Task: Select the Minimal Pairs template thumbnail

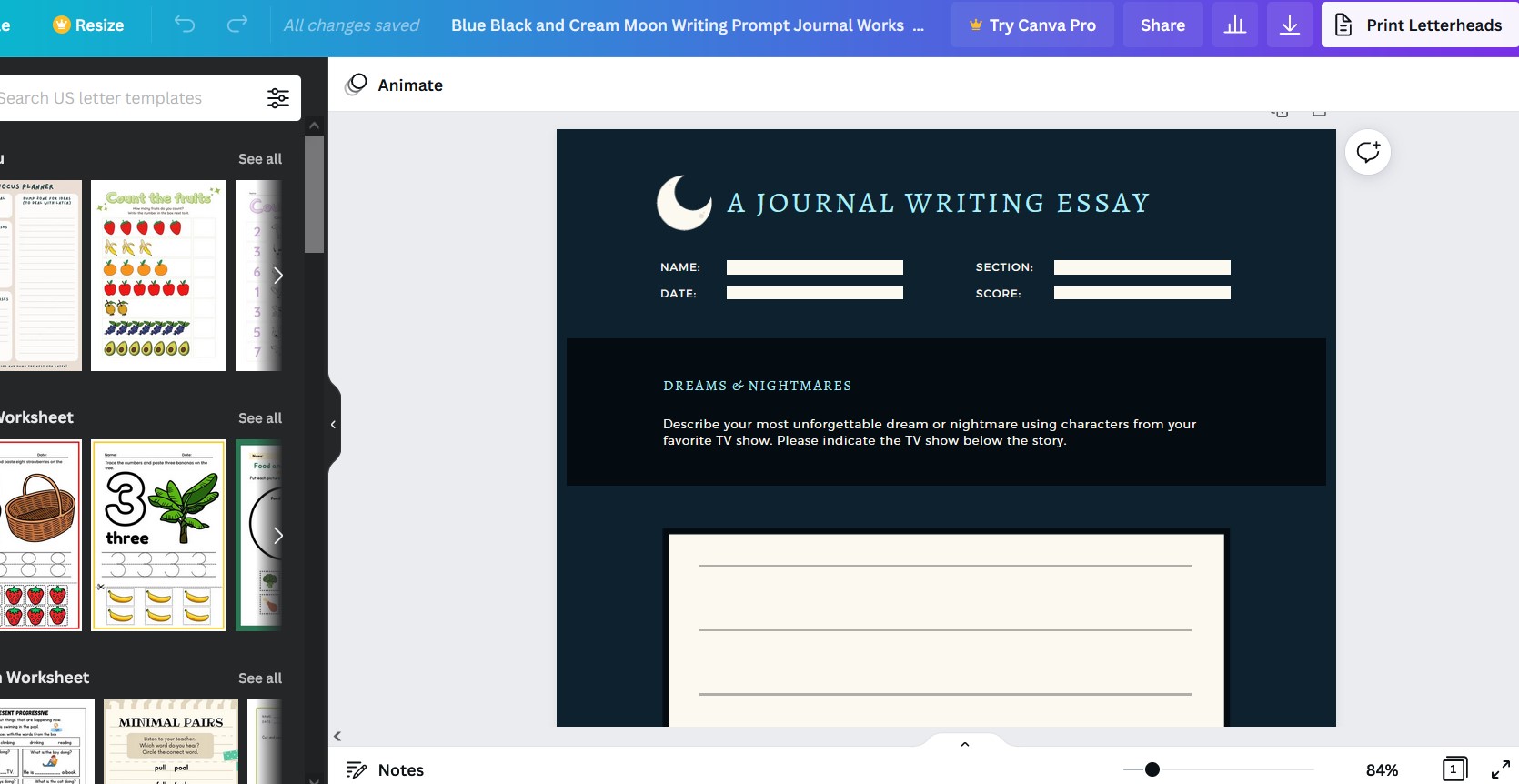Action: 171,741
